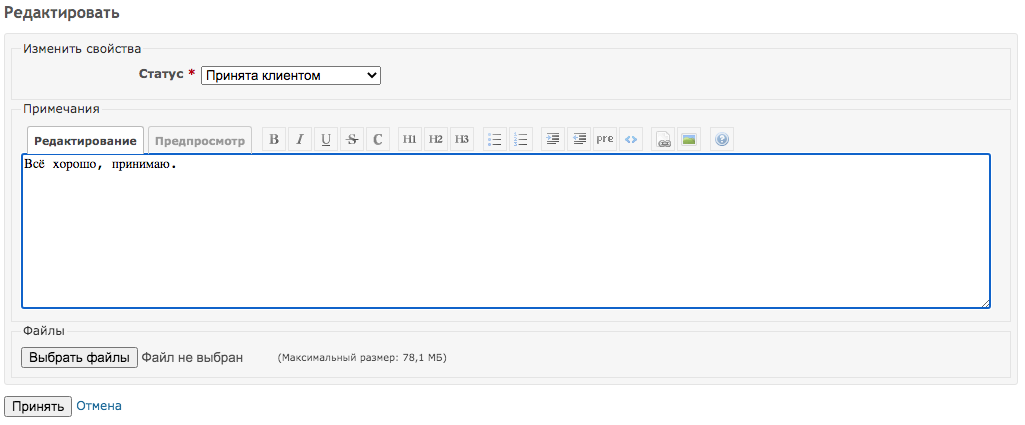Apply strikethrough formatting
Screen dimensions: 1025x425
click(x=352, y=140)
